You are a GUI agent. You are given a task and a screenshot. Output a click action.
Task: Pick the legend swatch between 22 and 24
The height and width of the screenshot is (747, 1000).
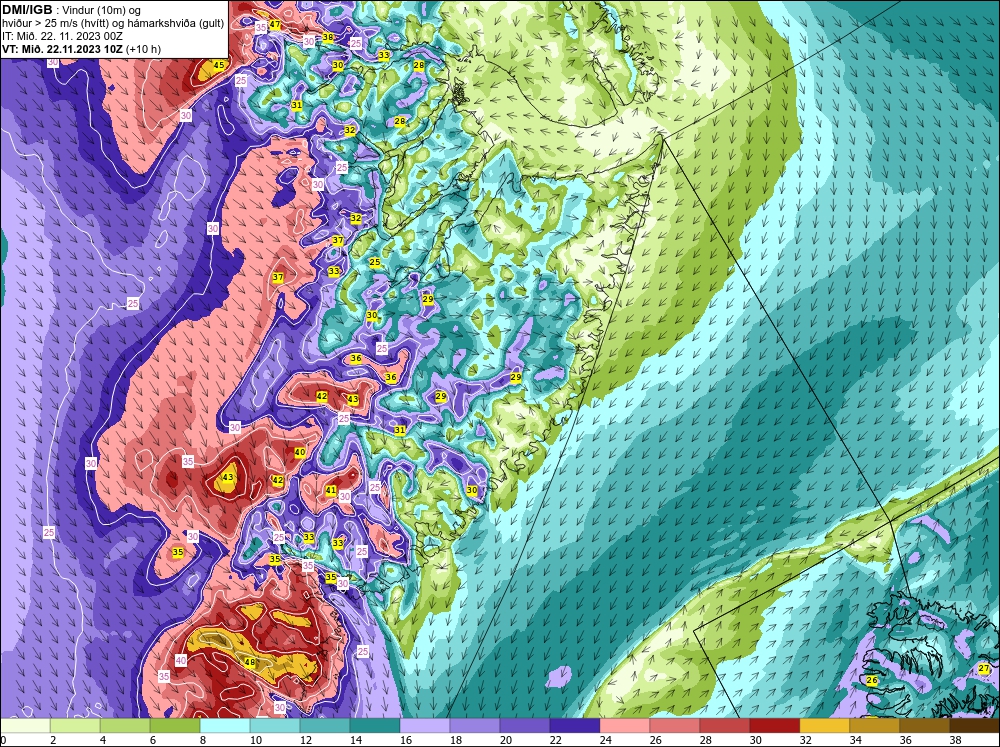[x=575, y=726]
